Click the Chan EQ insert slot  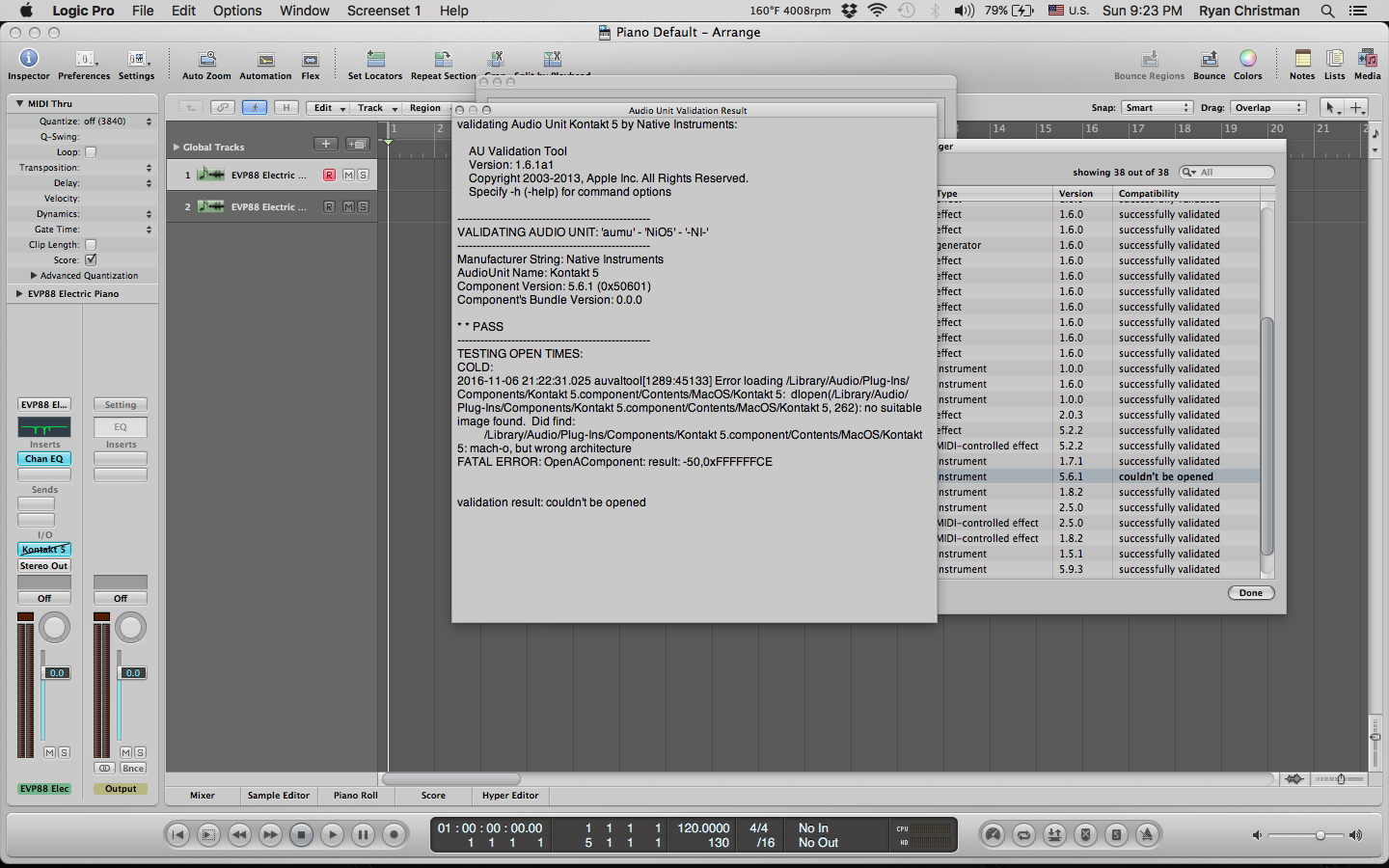(x=44, y=459)
